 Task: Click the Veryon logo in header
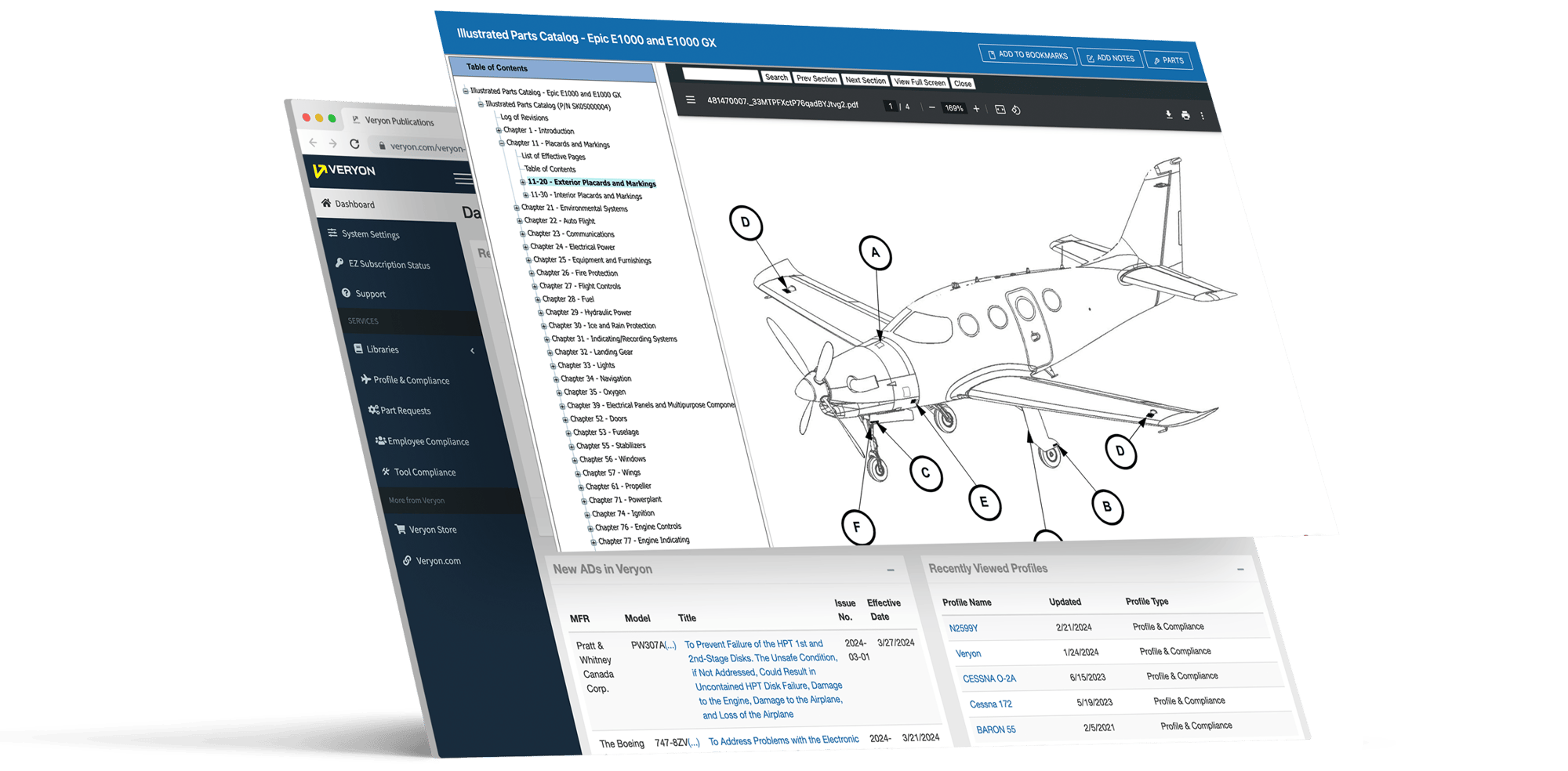coord(343,170)
